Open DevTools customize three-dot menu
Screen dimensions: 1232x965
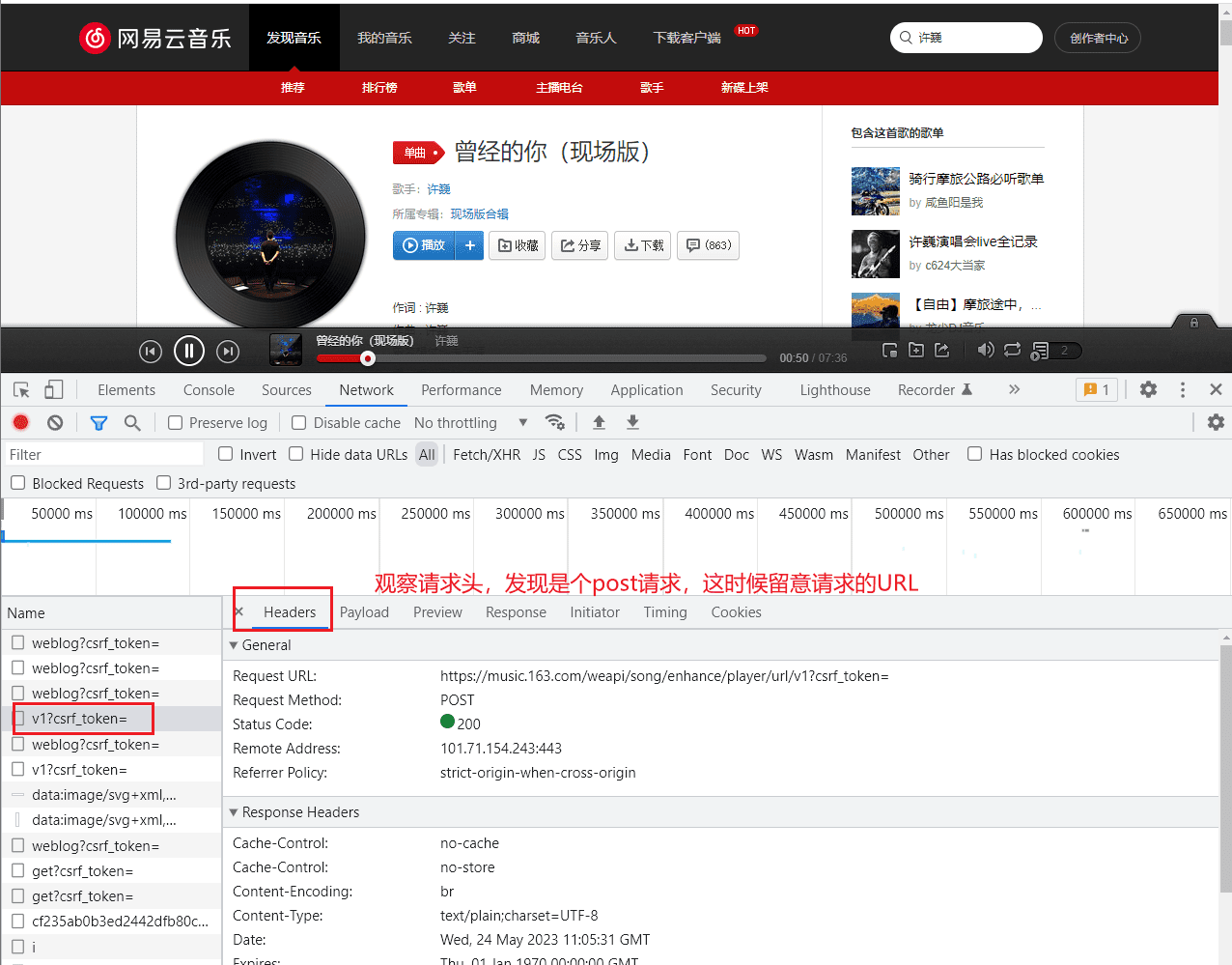coord(1183,389)
